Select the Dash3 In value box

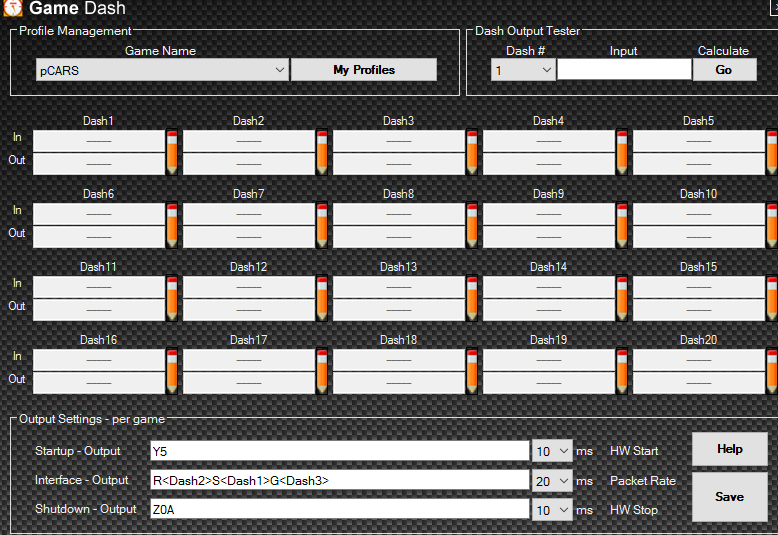(399, 141)
